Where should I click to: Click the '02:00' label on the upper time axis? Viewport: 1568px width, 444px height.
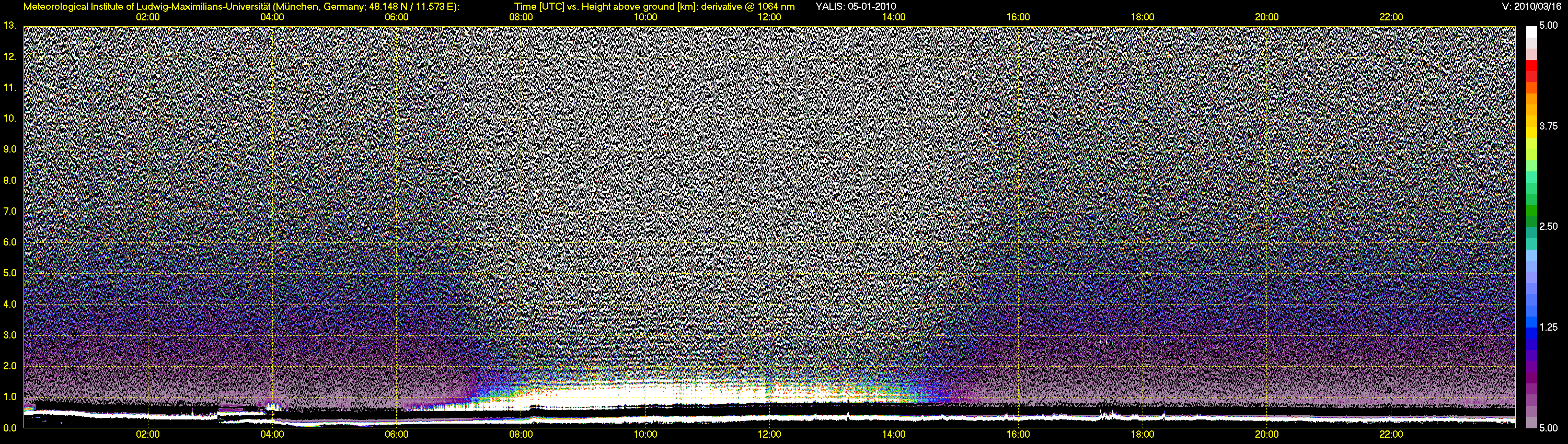147,17
